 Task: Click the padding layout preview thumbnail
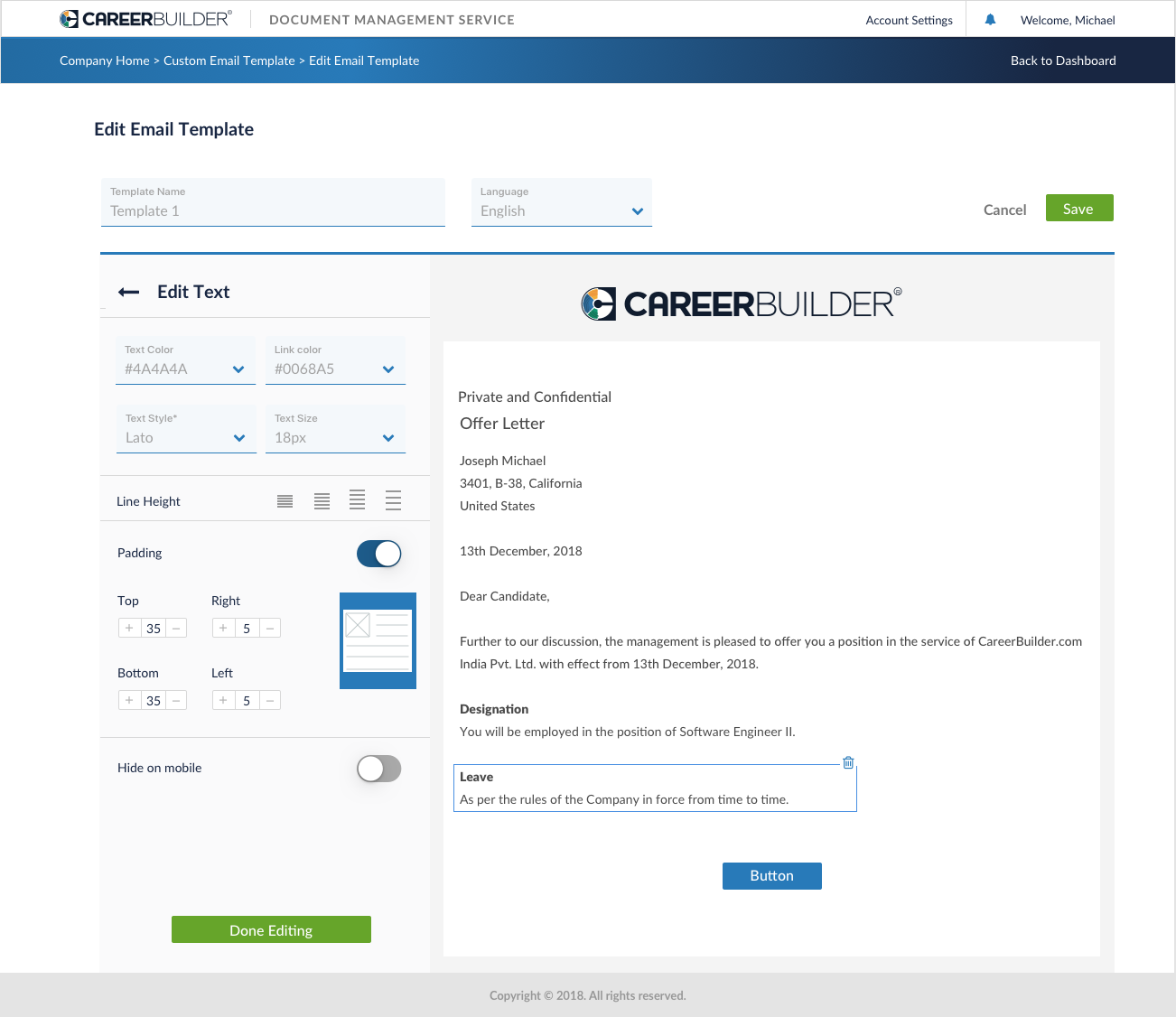pyautogui.click(x=378, y=640)
